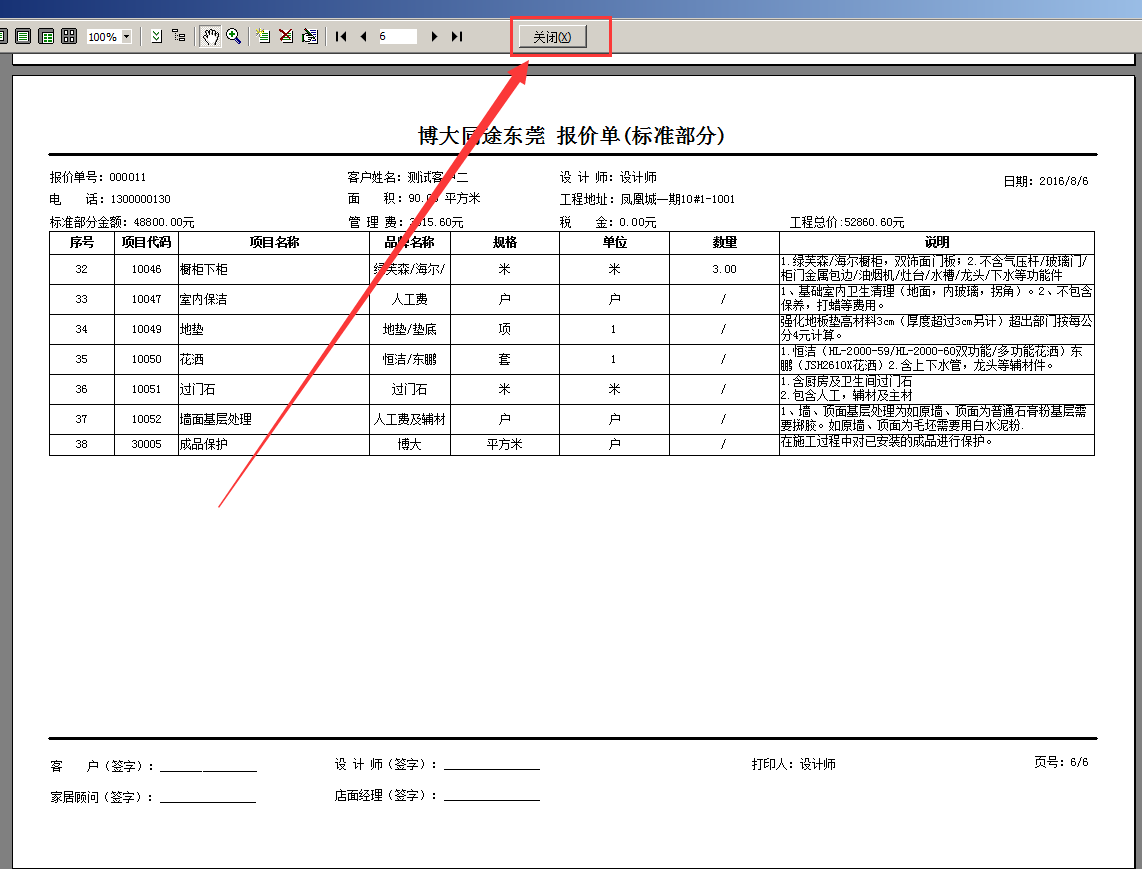Click the 说明 column header
This screenshot has width=1142, height=869.
[936, 243]
